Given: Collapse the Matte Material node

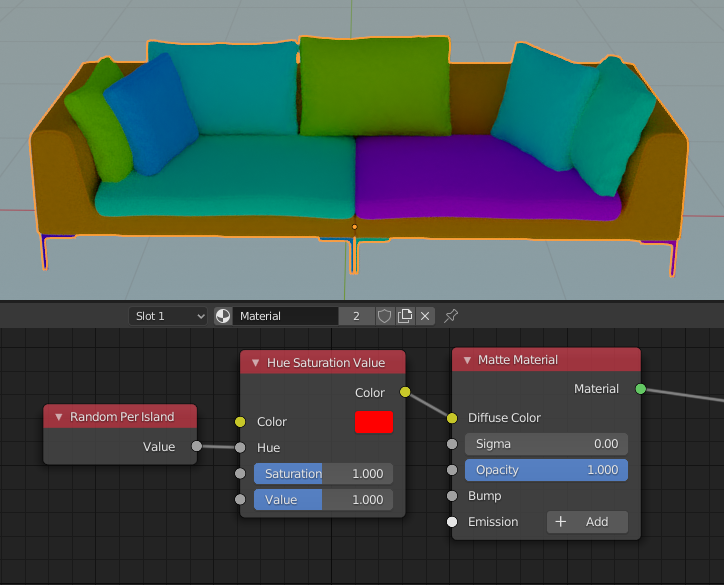Looking at the screenshot, I should click(467, 360).
